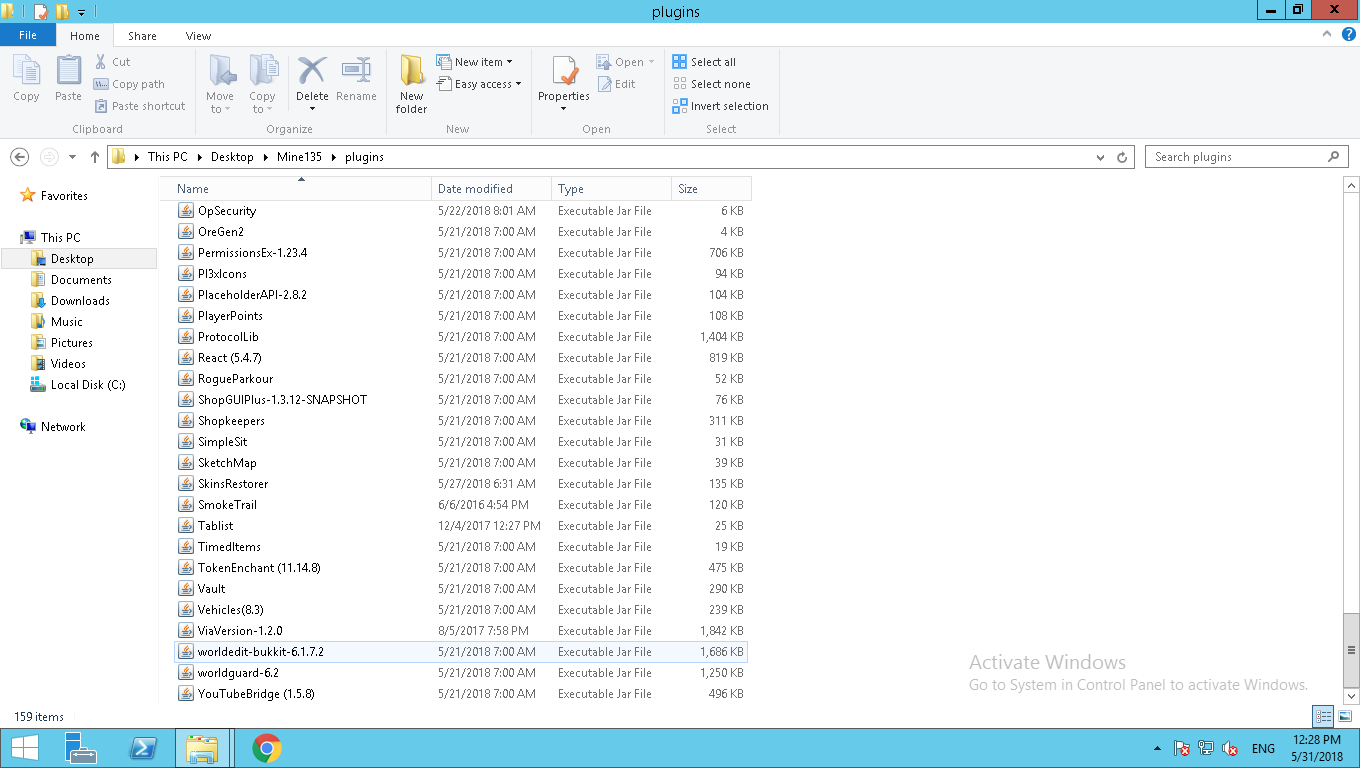
Task: Click Invert selection in the ribbon
Action: pos(720,106)
